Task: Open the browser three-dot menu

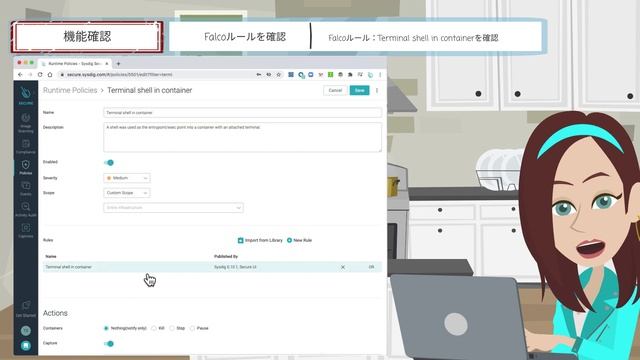Action: (380, 75)
